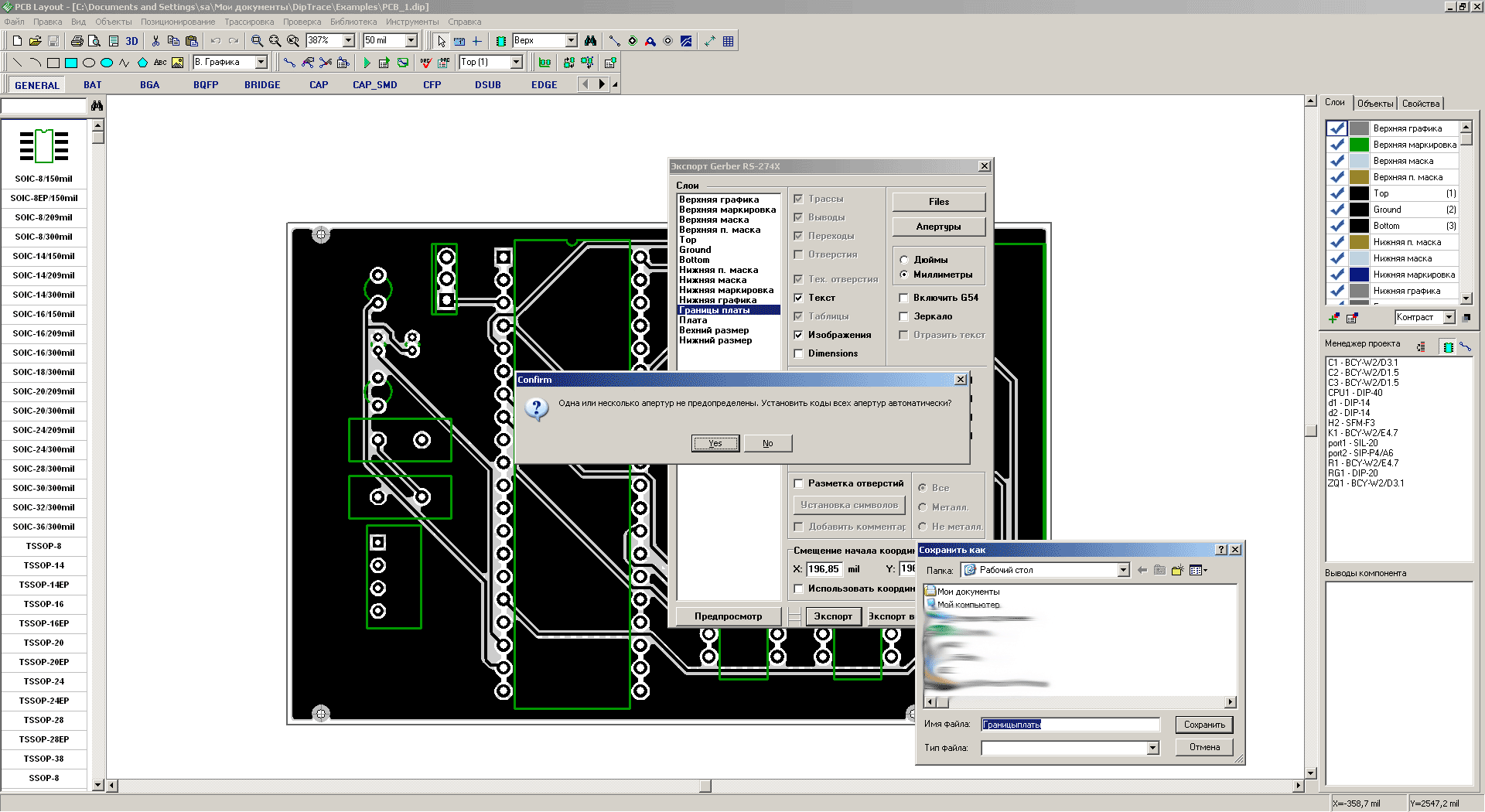
Task: Paste from clipboard via toolbar
Action: click(x=192, y=41)
